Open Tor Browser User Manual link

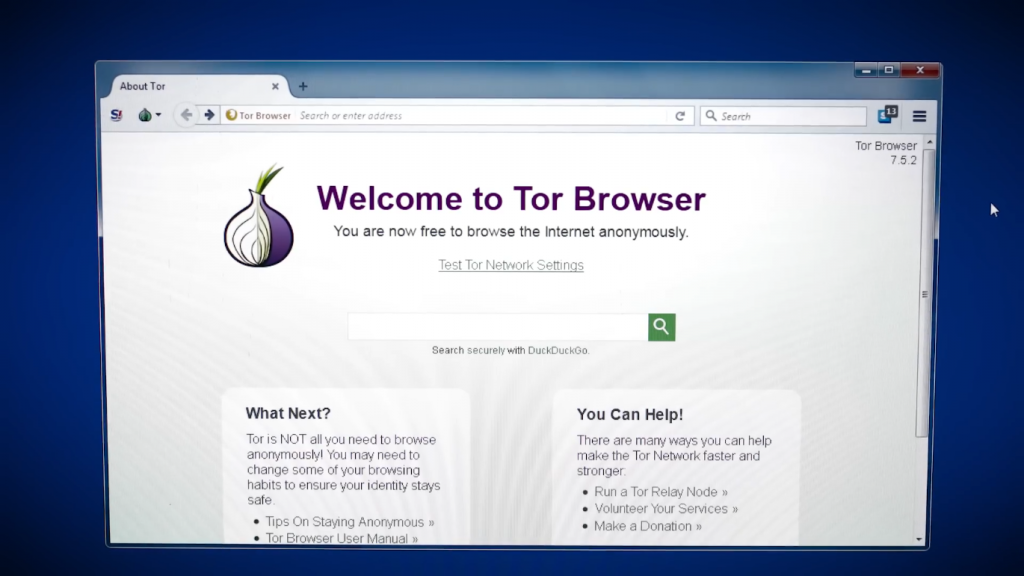[x=342, y=539]
